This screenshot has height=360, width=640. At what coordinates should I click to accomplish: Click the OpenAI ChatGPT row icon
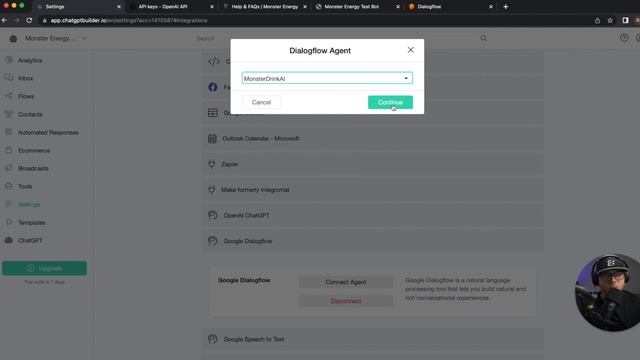[x=213, y=215]
